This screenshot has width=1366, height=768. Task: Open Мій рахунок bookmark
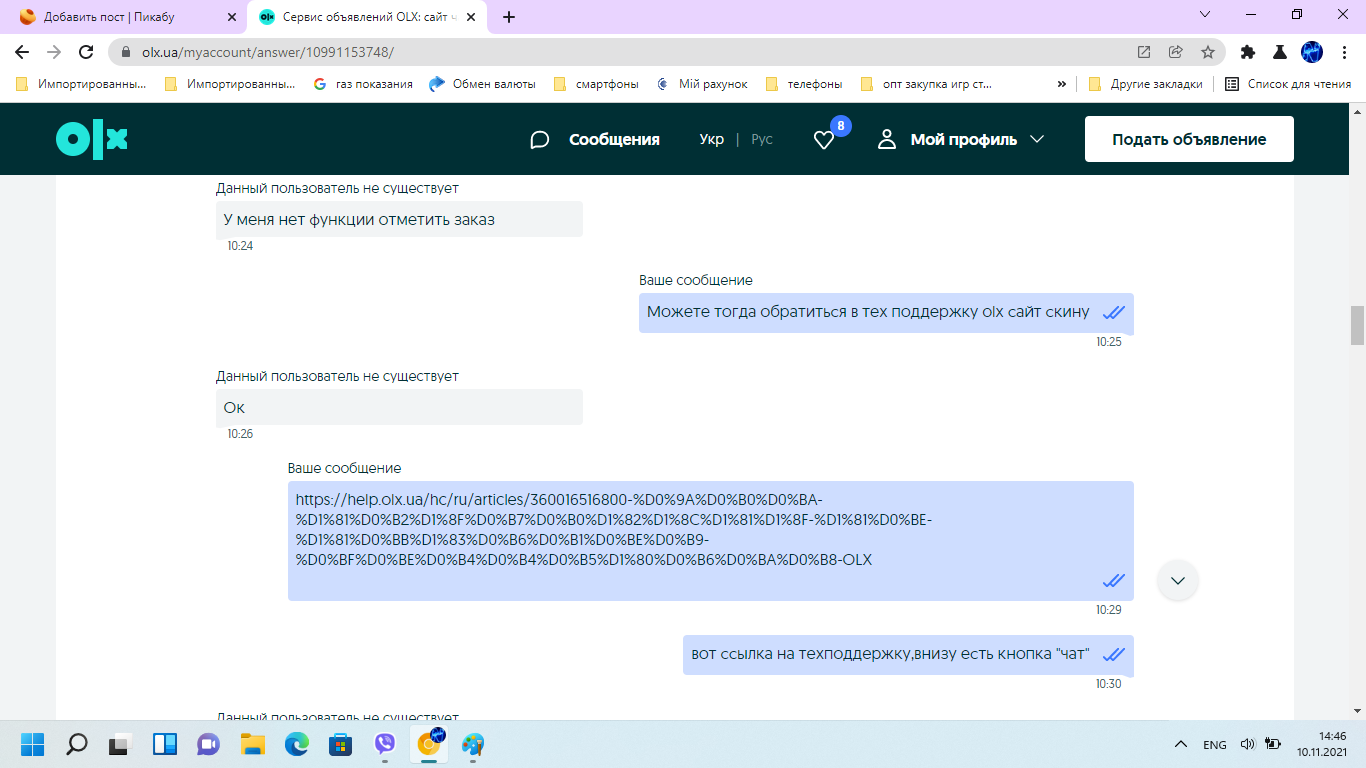702,84
